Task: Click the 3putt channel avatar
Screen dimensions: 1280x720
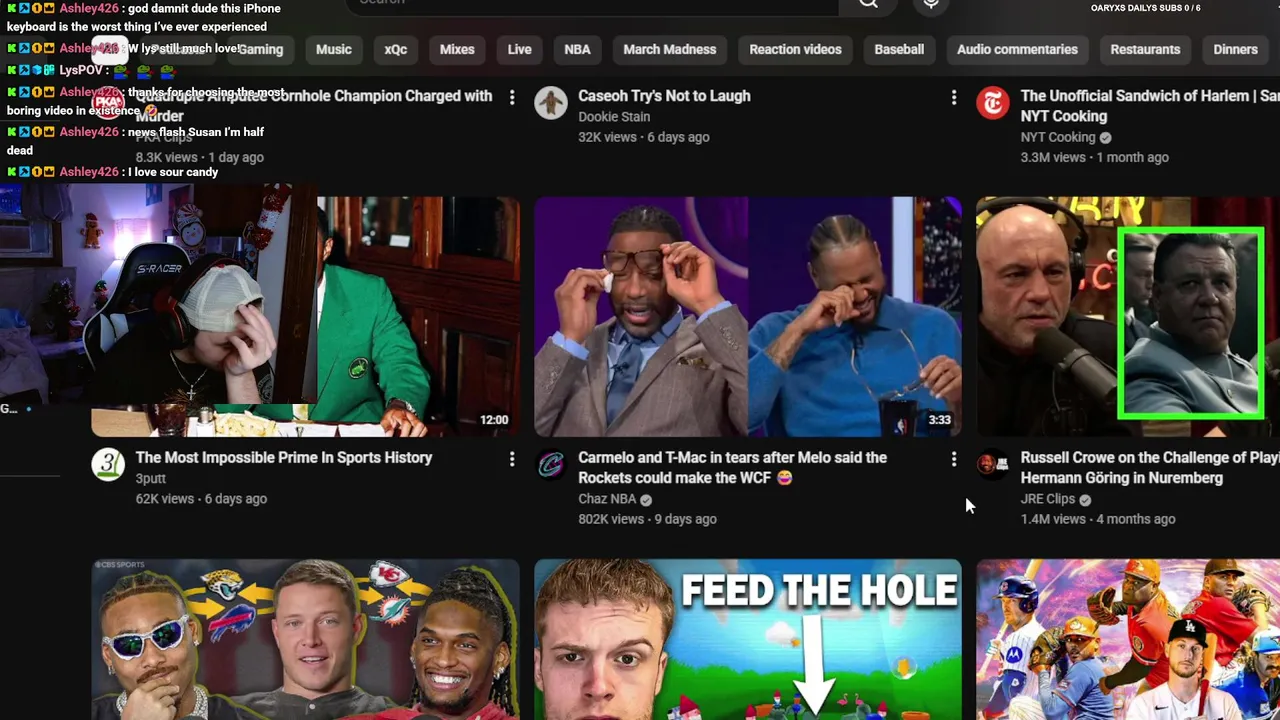Action: pos(108,465)
